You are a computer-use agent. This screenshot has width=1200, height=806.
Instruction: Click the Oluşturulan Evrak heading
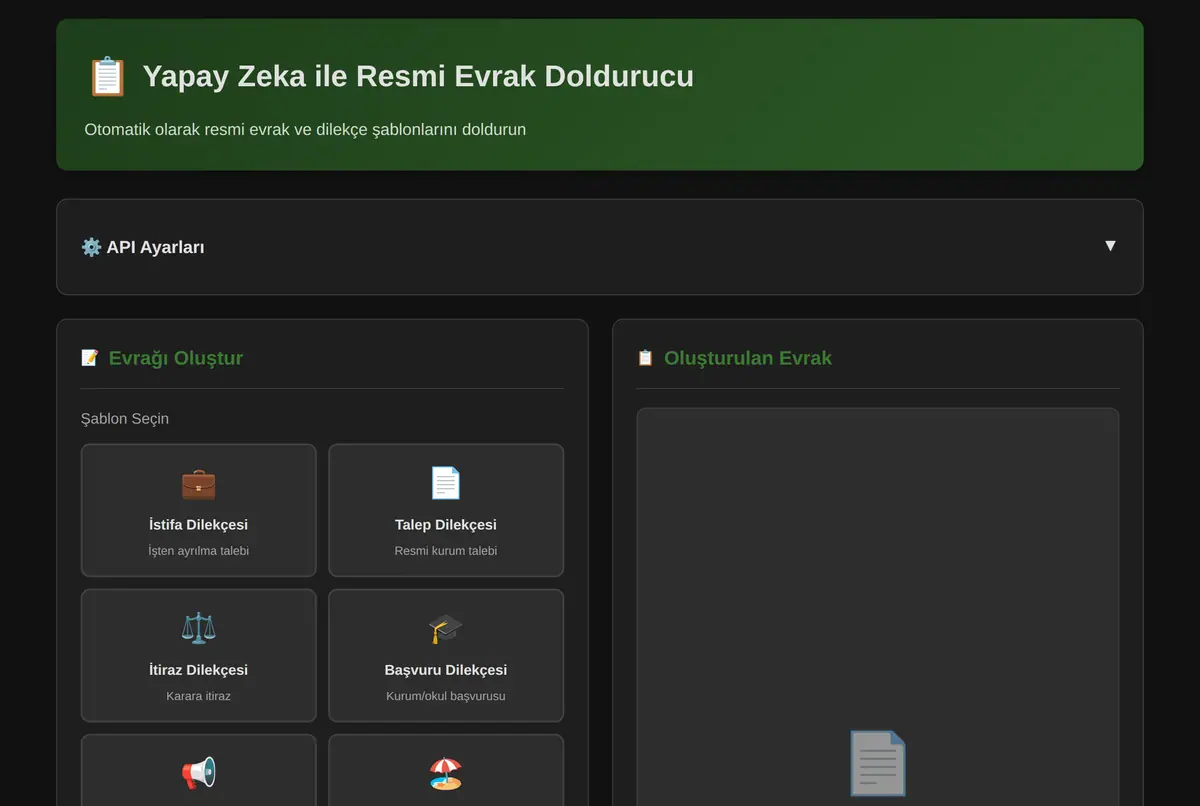(x=748, y=358)
